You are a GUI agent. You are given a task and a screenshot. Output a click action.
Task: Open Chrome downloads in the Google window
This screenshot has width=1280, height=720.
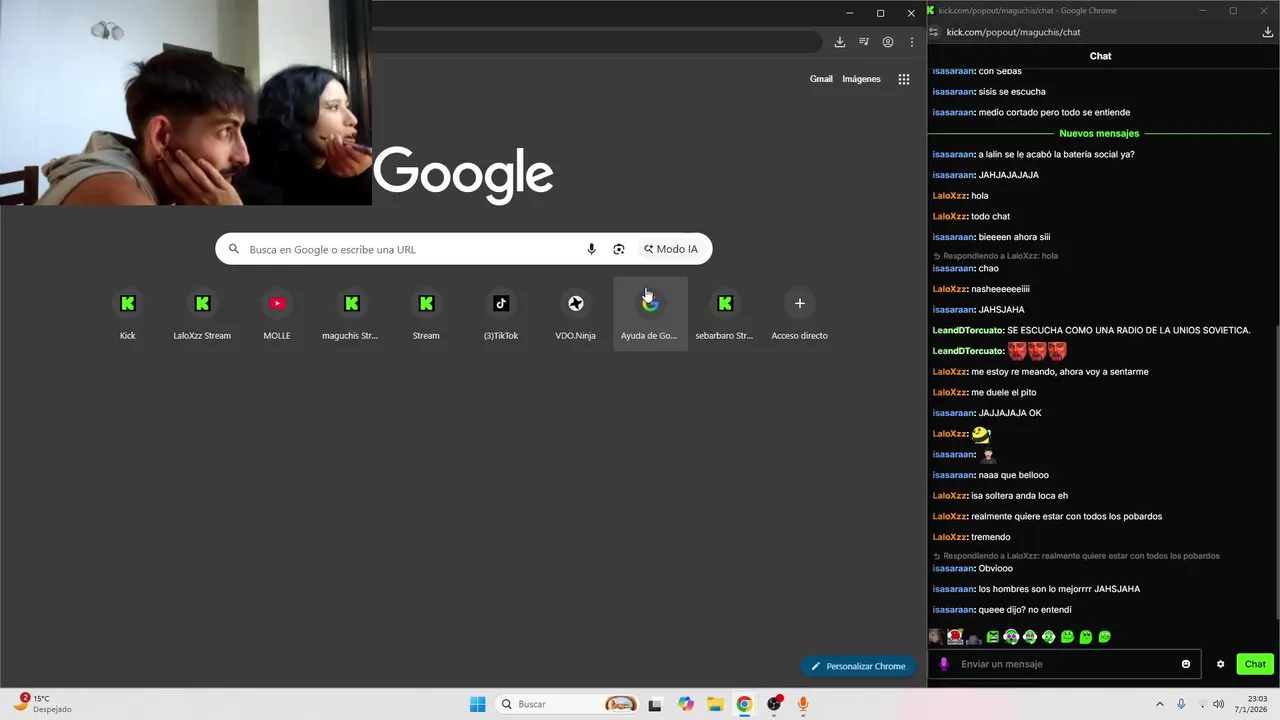tap(839, 42)
